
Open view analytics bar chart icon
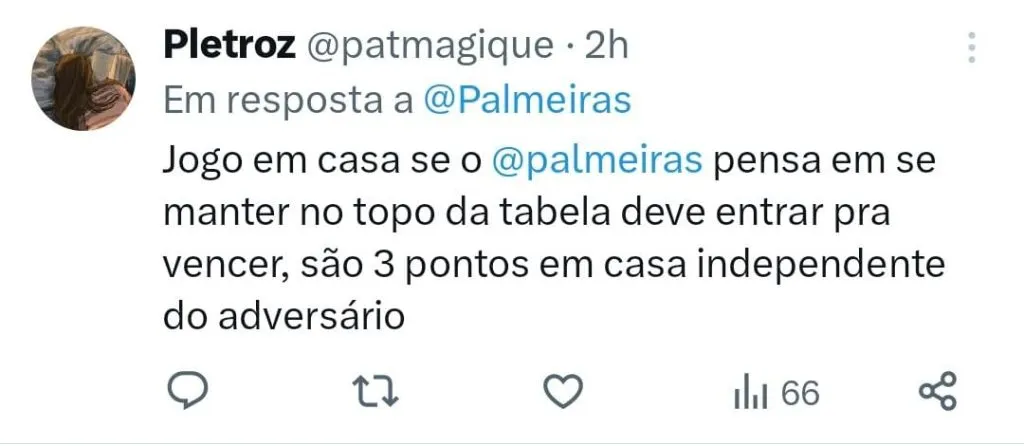pos(750,394)
